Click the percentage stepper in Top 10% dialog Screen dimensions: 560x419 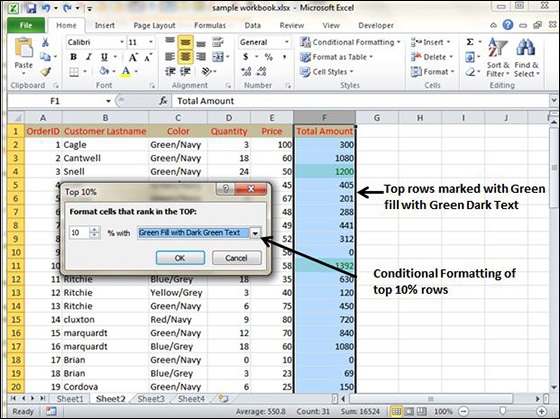coord(94,233)
